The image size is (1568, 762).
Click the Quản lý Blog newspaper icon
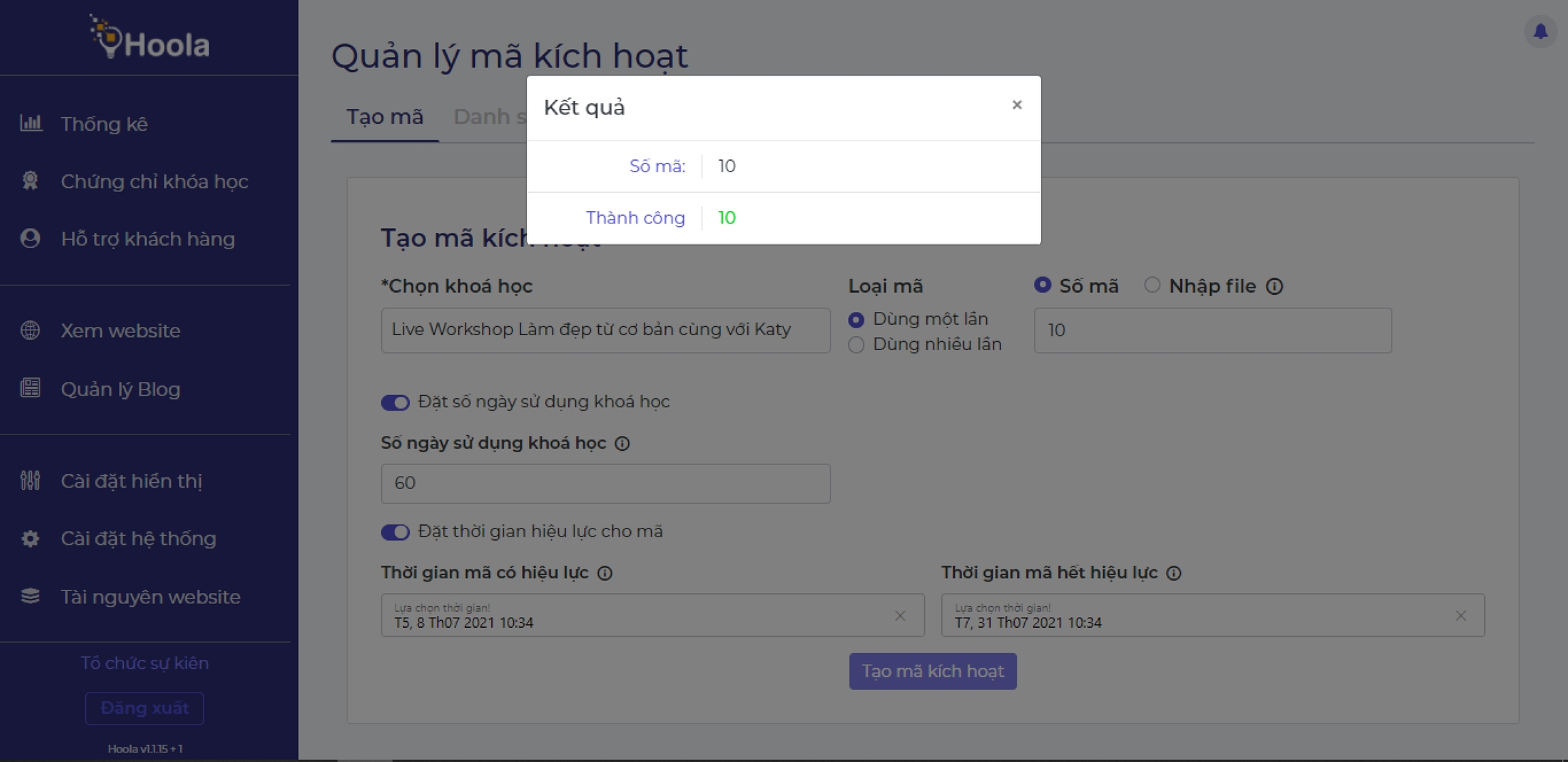[x=30, y=388]
